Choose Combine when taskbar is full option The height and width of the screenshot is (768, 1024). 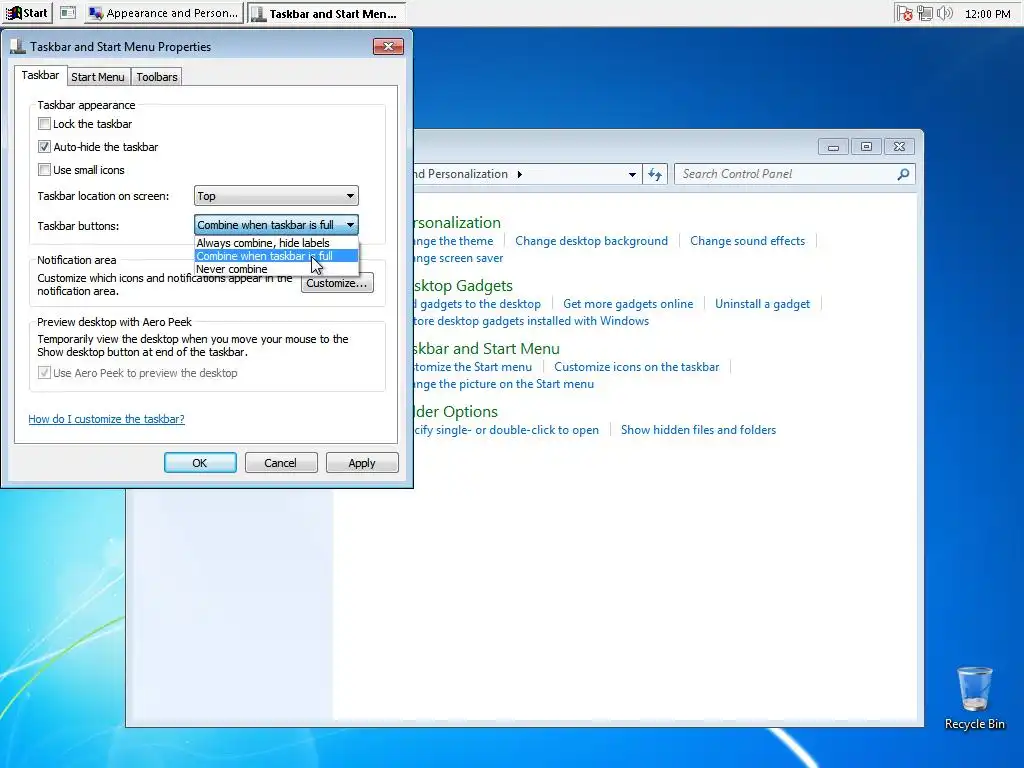pyautogui.click(x=276, y=256)
